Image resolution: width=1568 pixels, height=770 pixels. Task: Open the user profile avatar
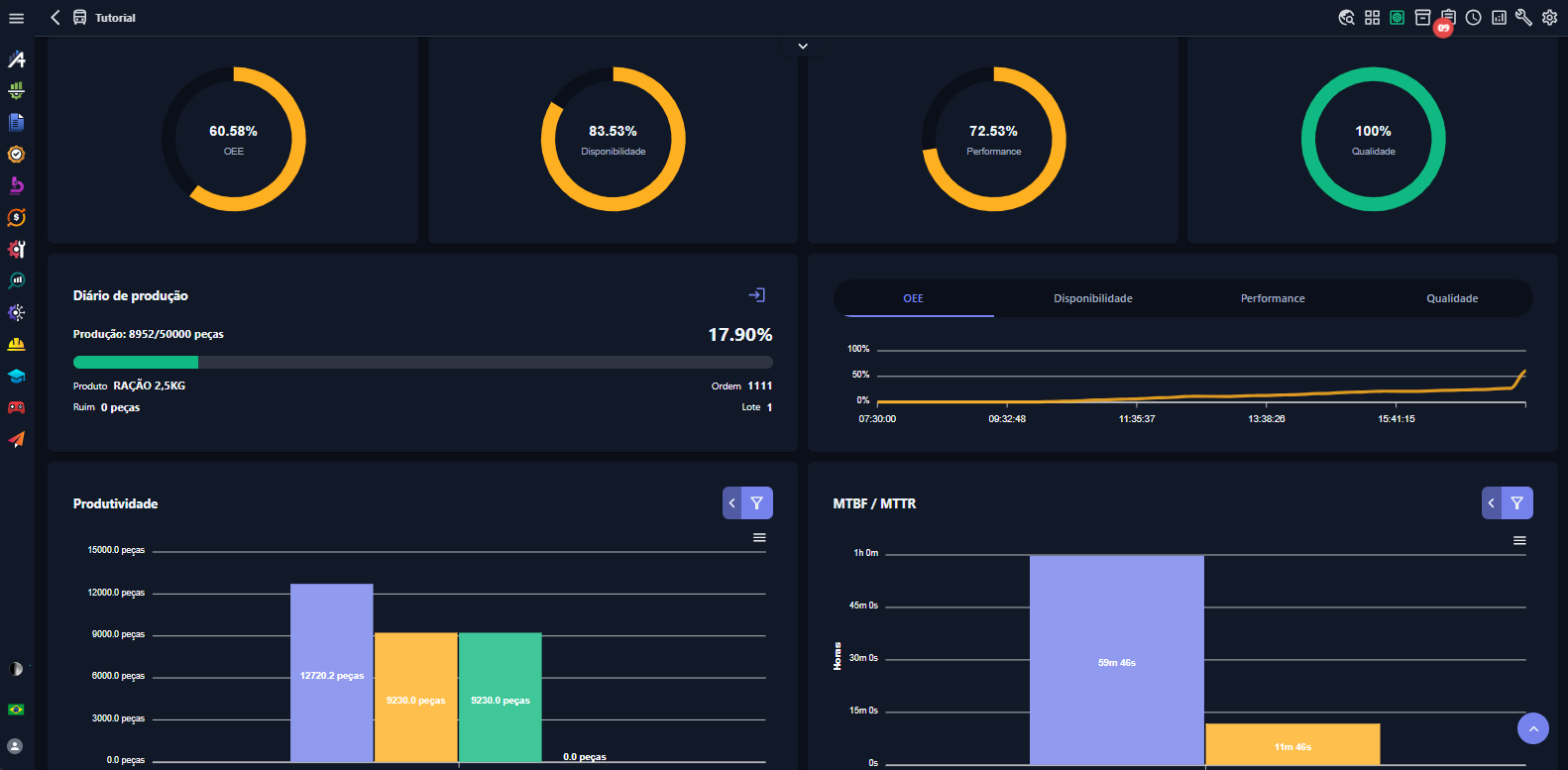(x=16, y=746)
